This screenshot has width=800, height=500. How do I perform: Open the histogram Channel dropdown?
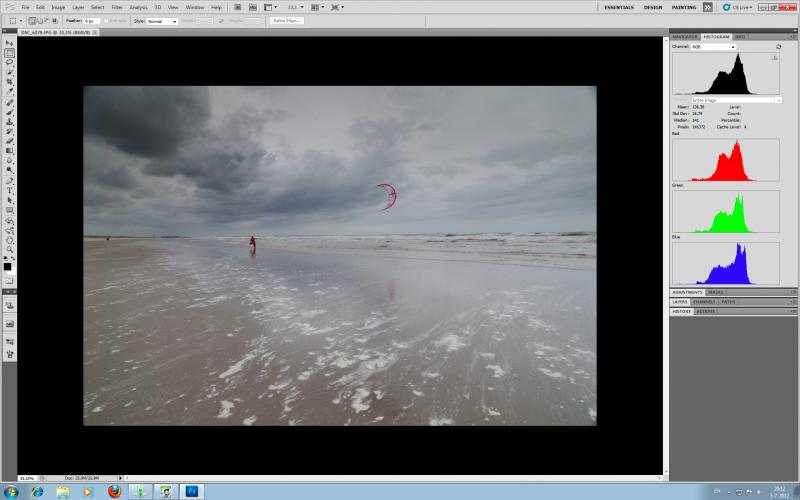coord(713,46)
